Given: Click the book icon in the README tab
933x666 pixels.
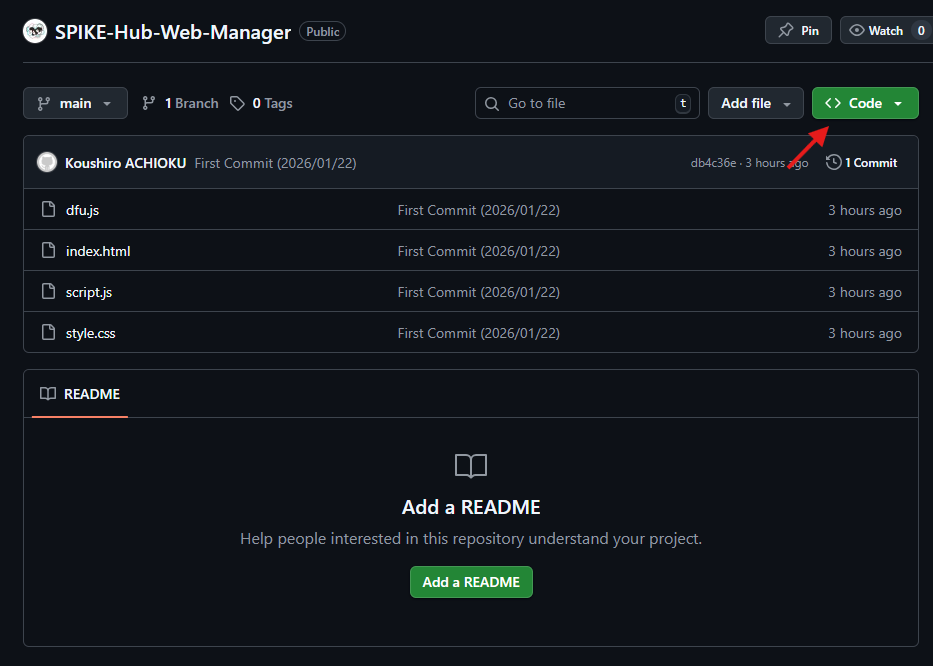Looking at the screenshot, I should 48,393.
